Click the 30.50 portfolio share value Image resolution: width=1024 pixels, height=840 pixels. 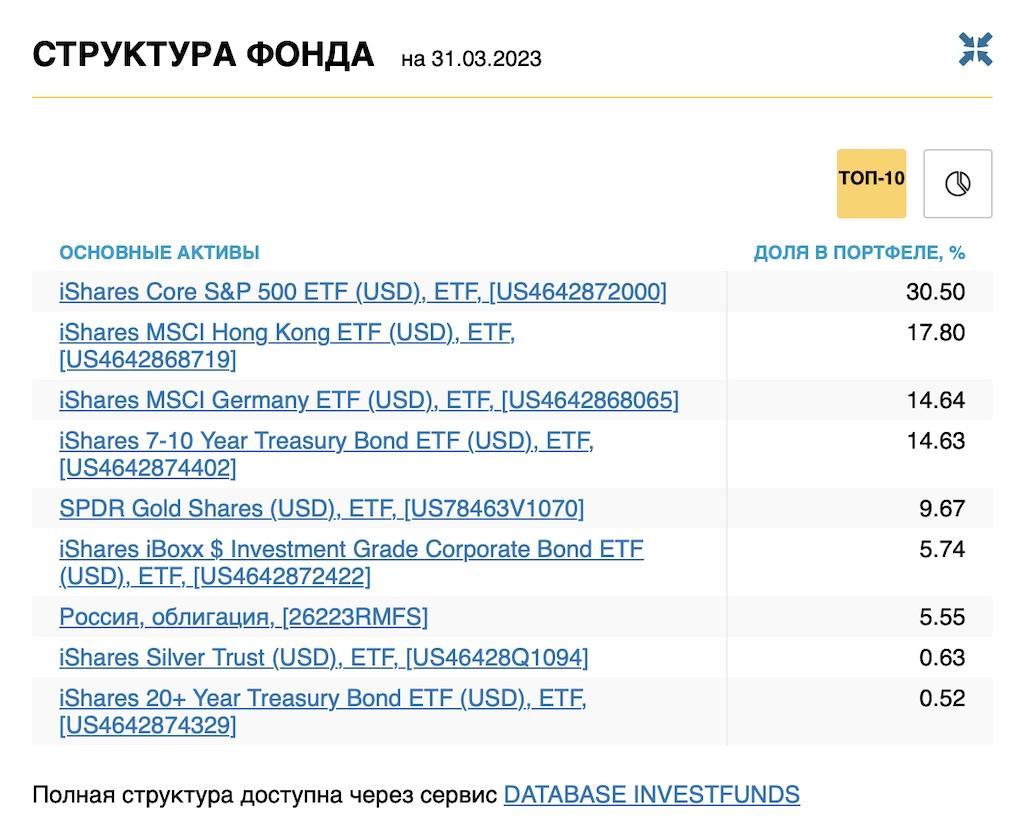(x=935, y=292)
